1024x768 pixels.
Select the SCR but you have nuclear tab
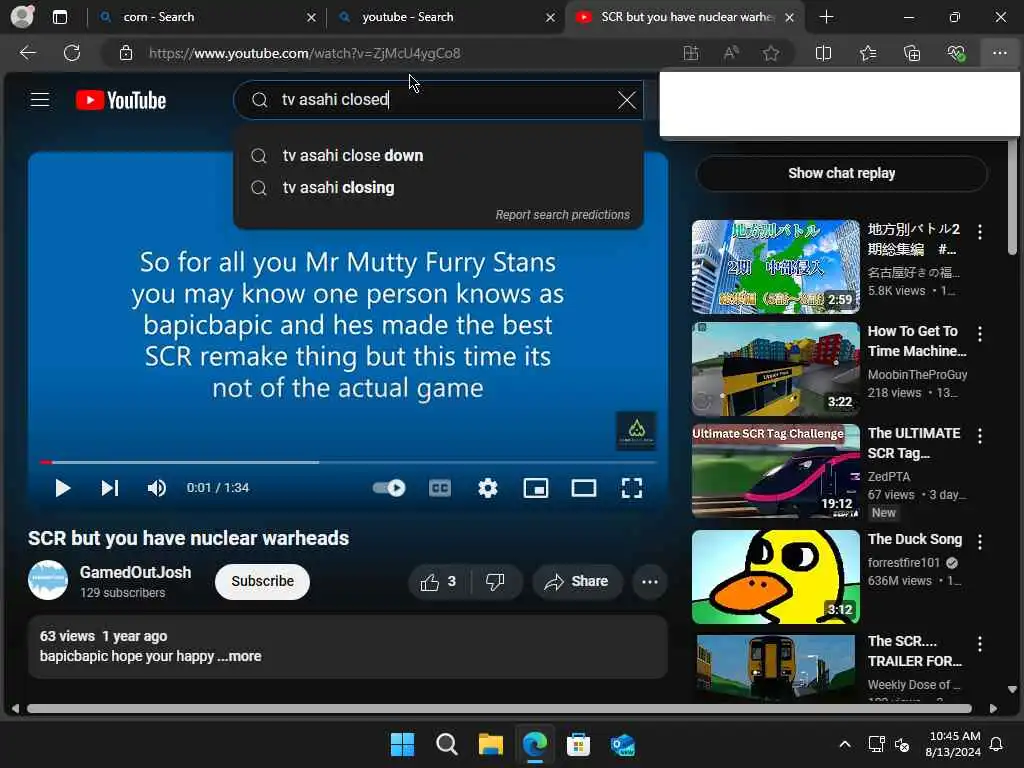coord(684,17)
